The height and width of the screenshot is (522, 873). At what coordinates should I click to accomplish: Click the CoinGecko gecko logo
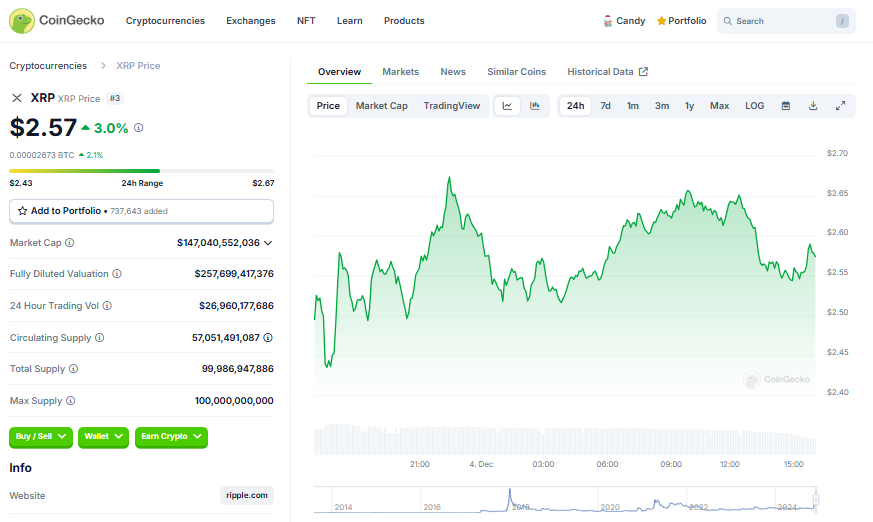click(22, 21)
